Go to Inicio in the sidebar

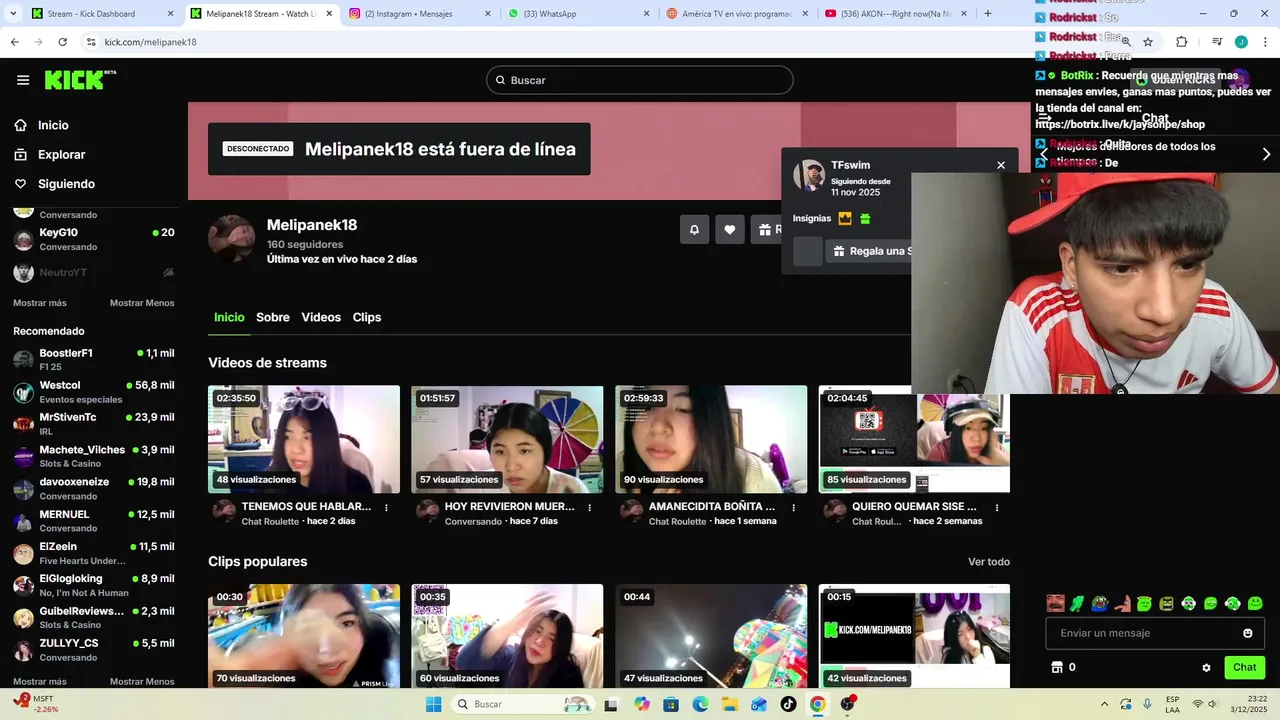pos(53,125)
